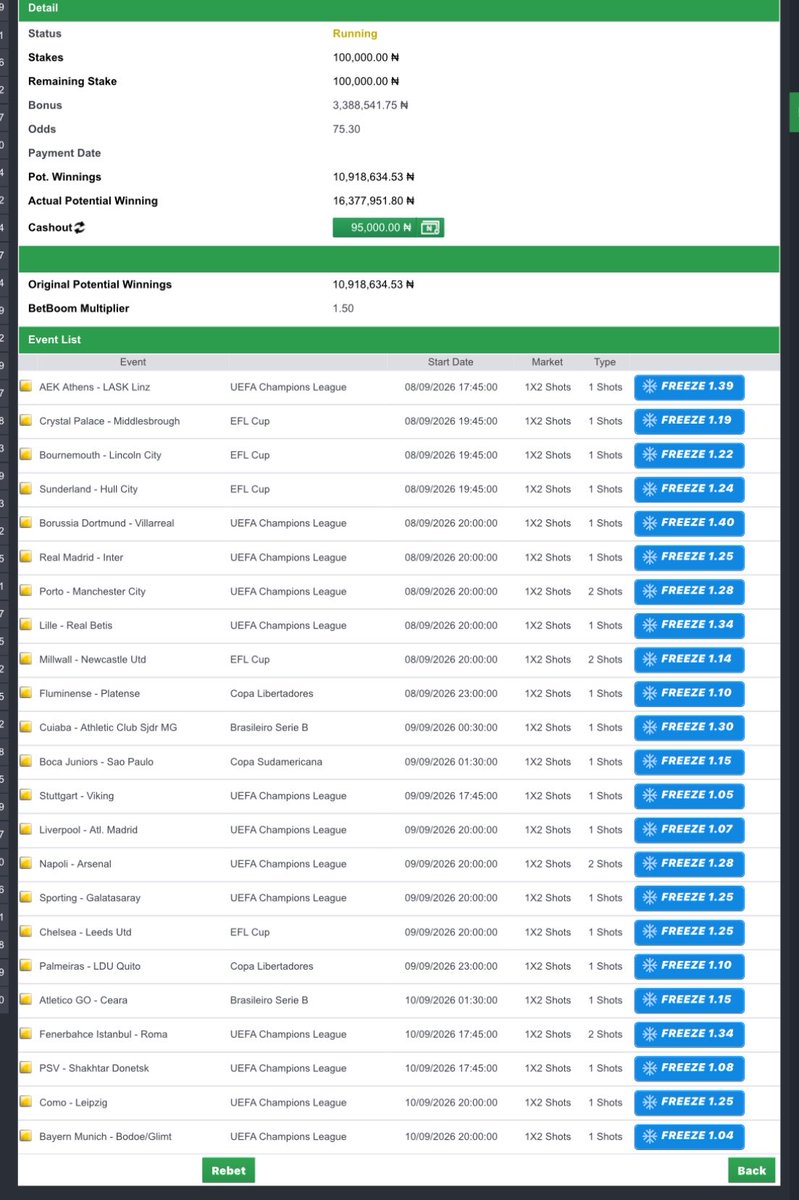Freeze Bournemouth - Lincoln City at 1.22
This screenshot has height=1200, width=799.
pos(689,454)
